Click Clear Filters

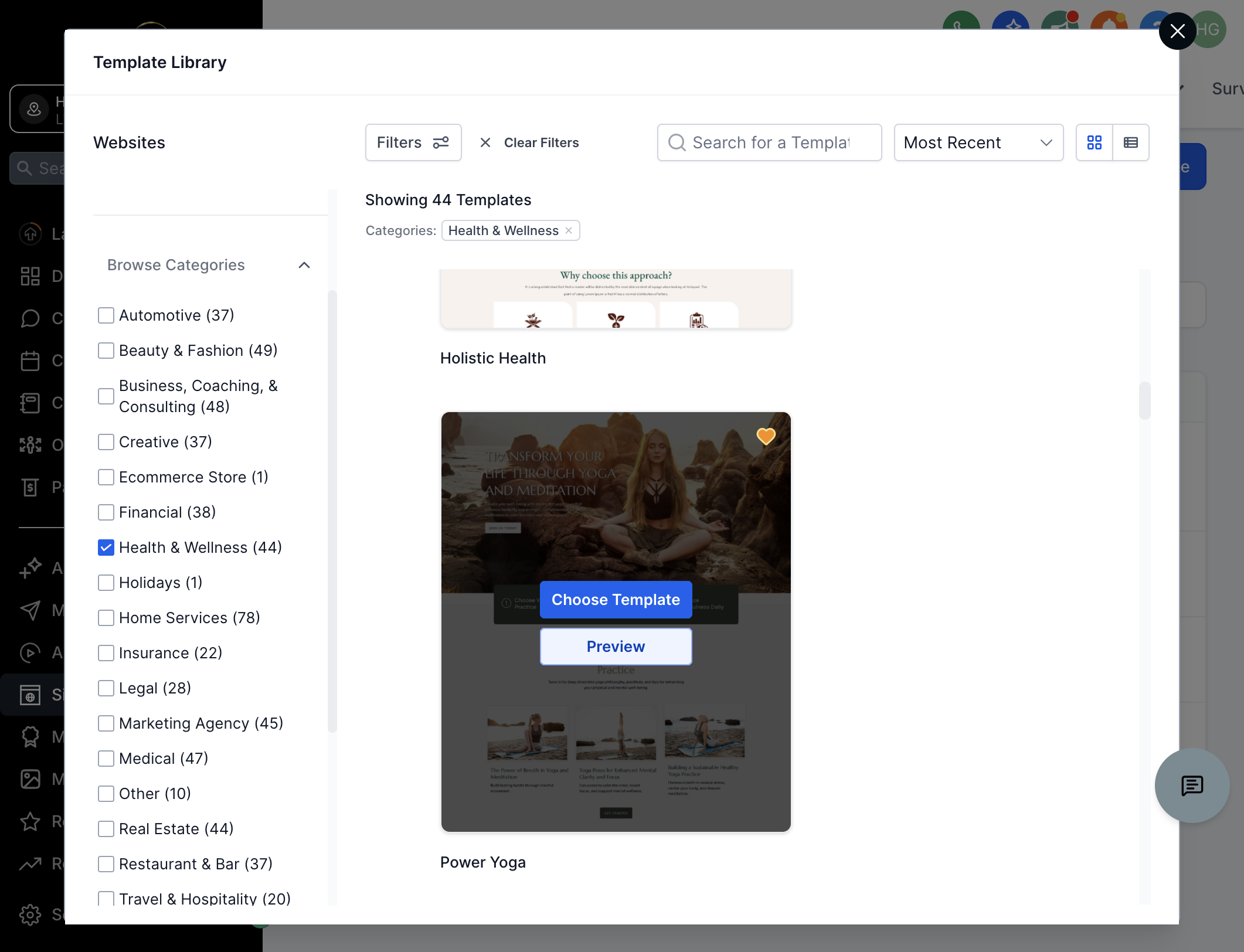coord(529,142)
